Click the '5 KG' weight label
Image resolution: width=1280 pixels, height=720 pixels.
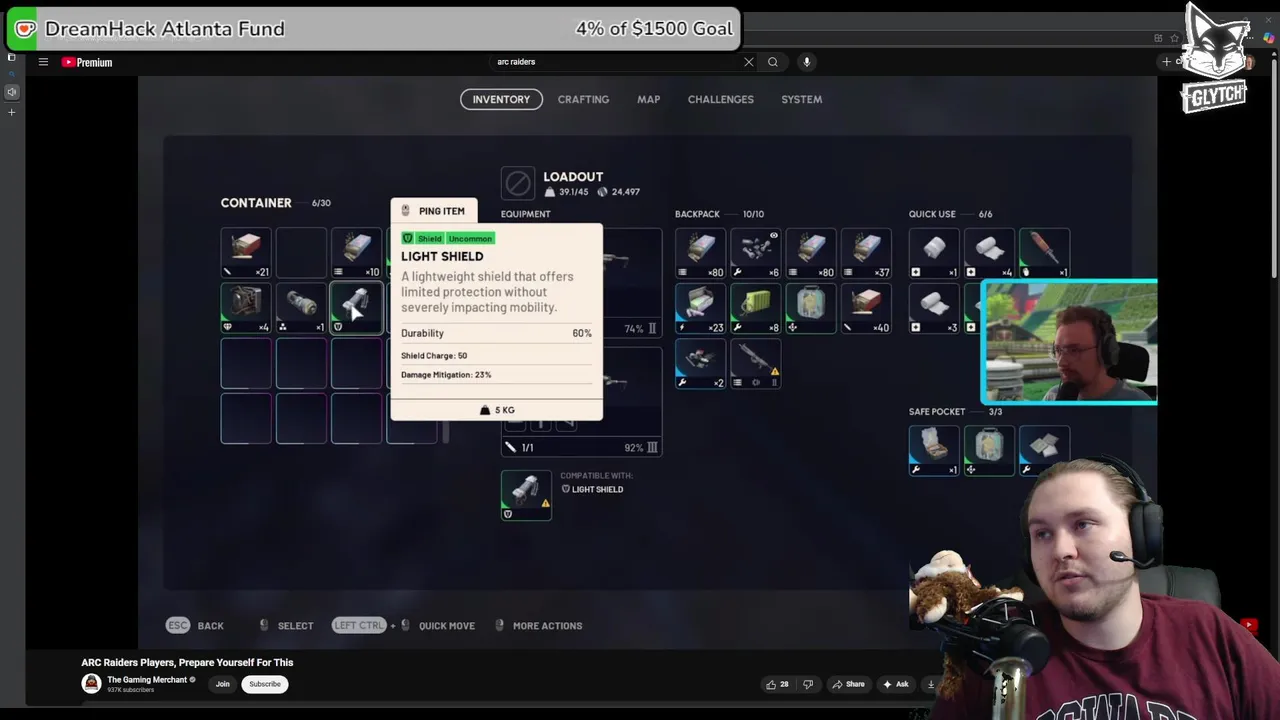(x=497, y=410)
